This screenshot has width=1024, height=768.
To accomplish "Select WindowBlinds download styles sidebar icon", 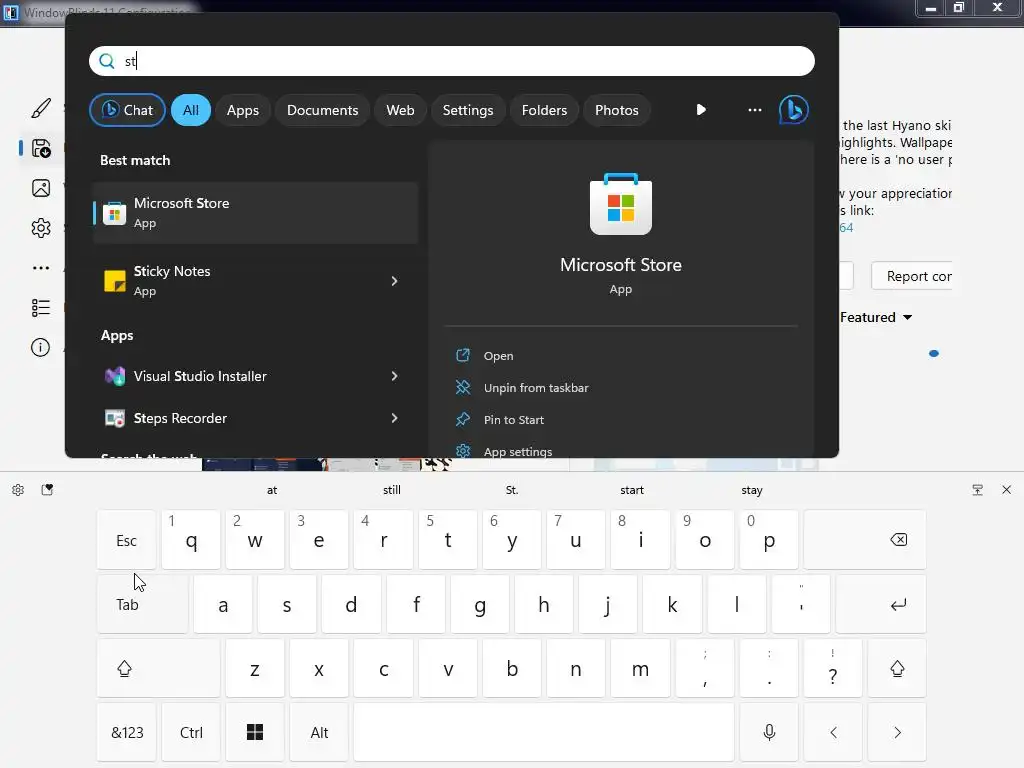I will pyautogui.click(x=40, y=148).
